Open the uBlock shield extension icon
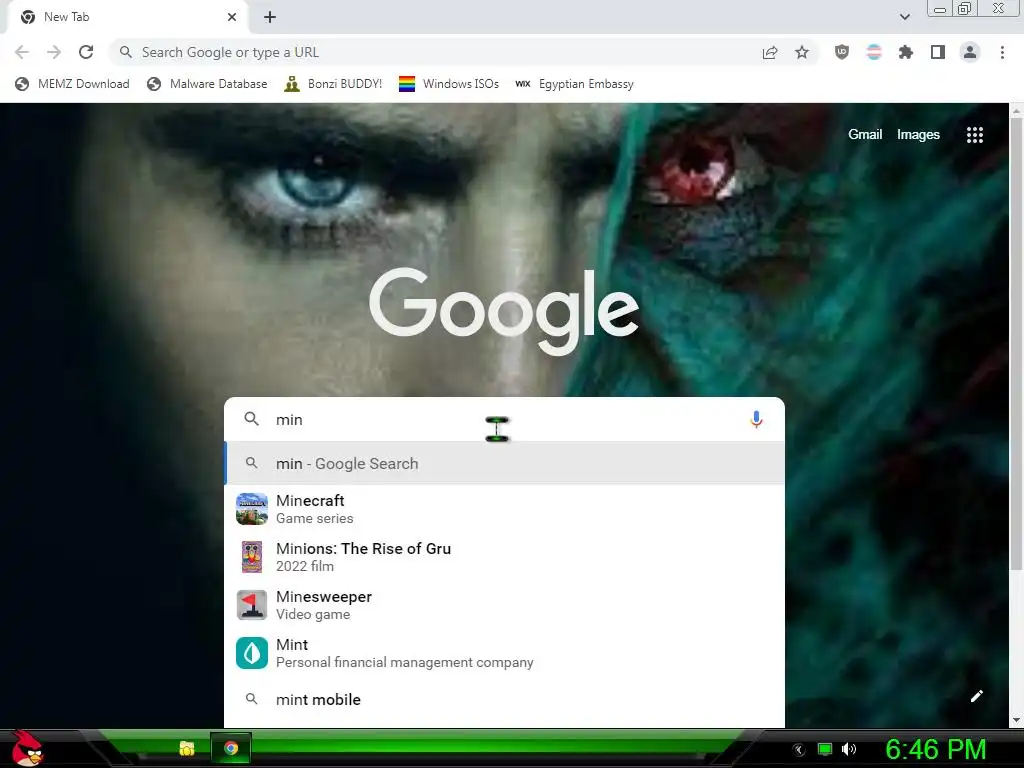1024x768 pixels. pos(842,52)
